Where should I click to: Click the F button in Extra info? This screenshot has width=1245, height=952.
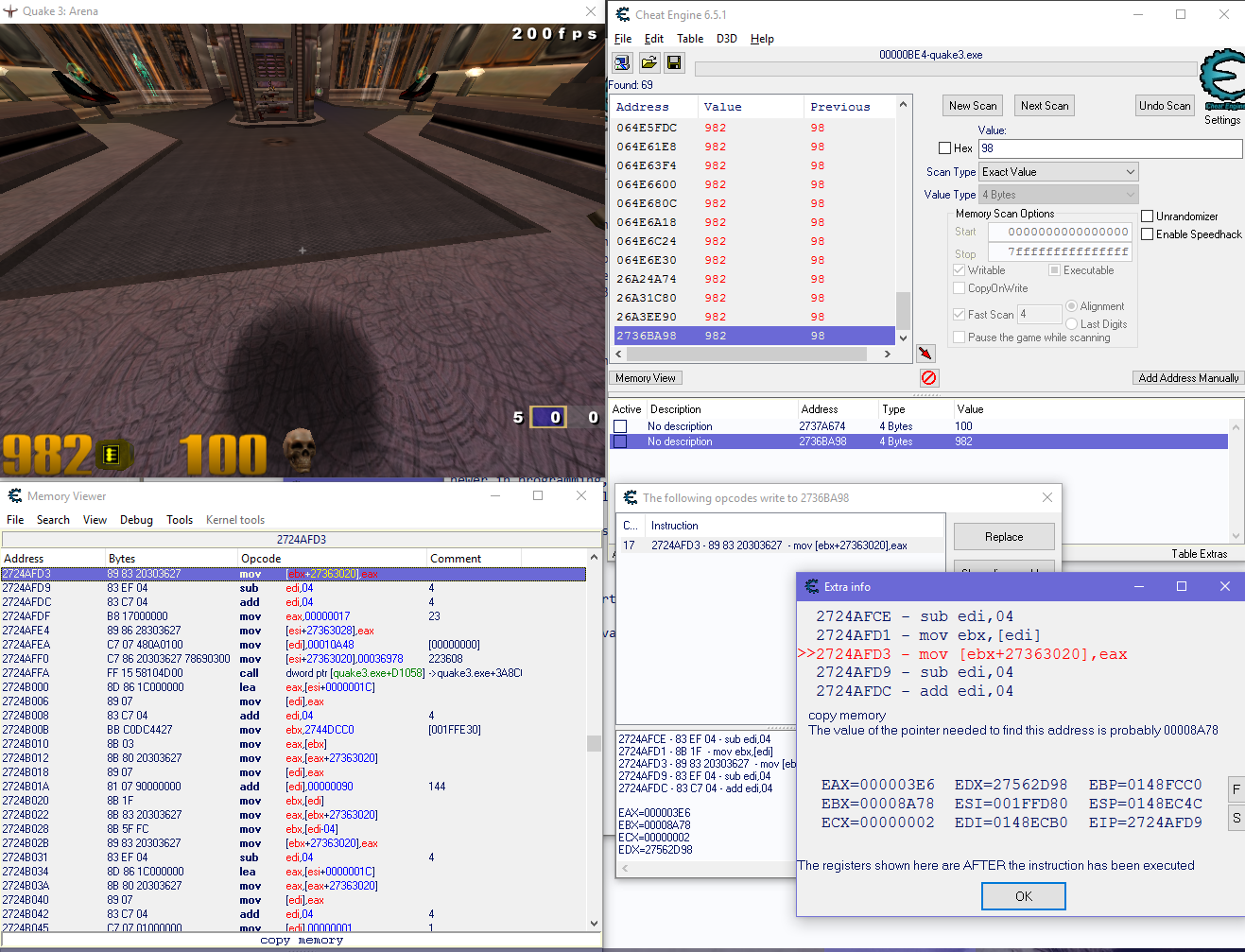point(1236,789)
